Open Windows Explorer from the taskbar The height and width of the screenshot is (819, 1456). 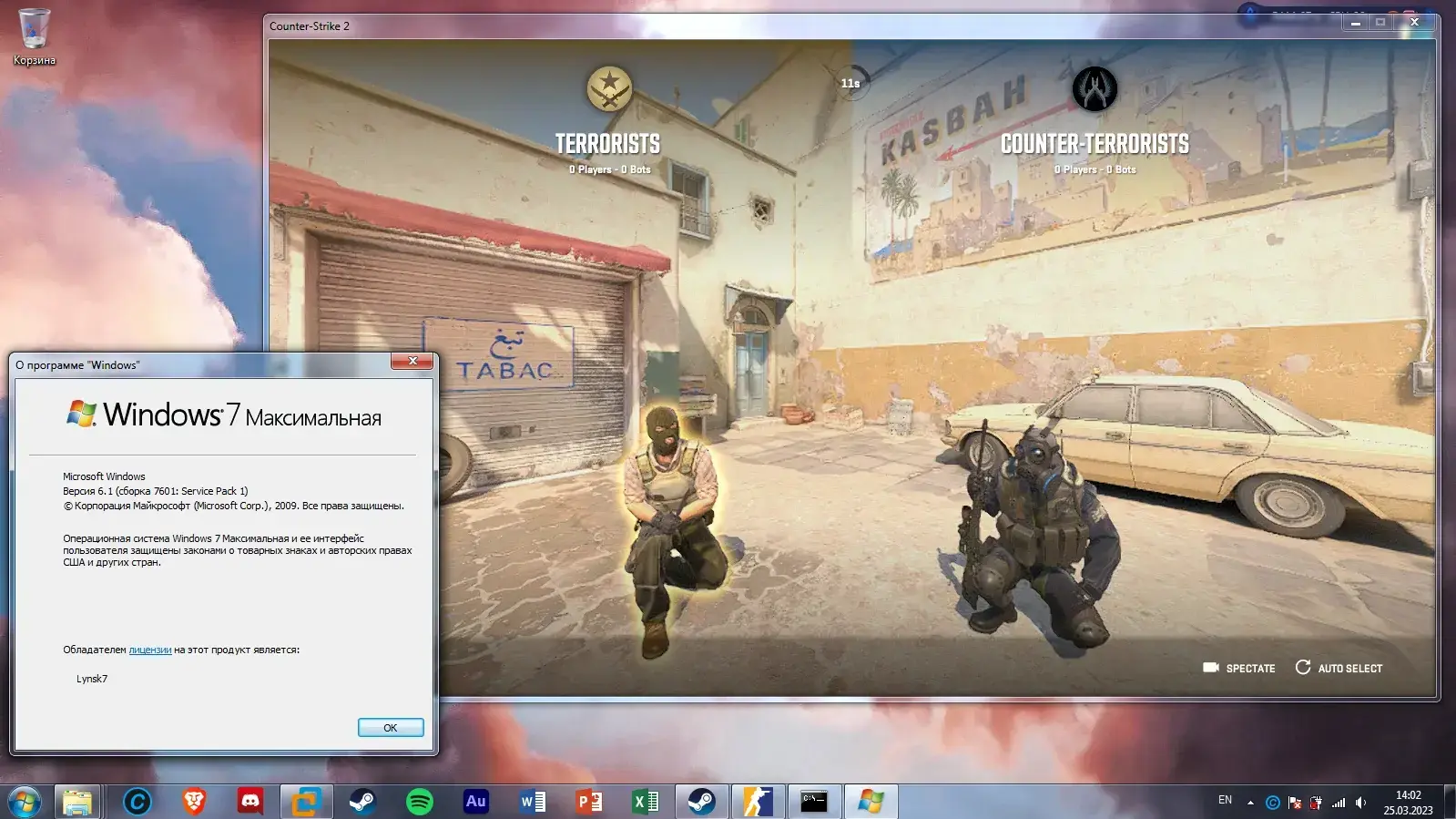coord(77,802)
